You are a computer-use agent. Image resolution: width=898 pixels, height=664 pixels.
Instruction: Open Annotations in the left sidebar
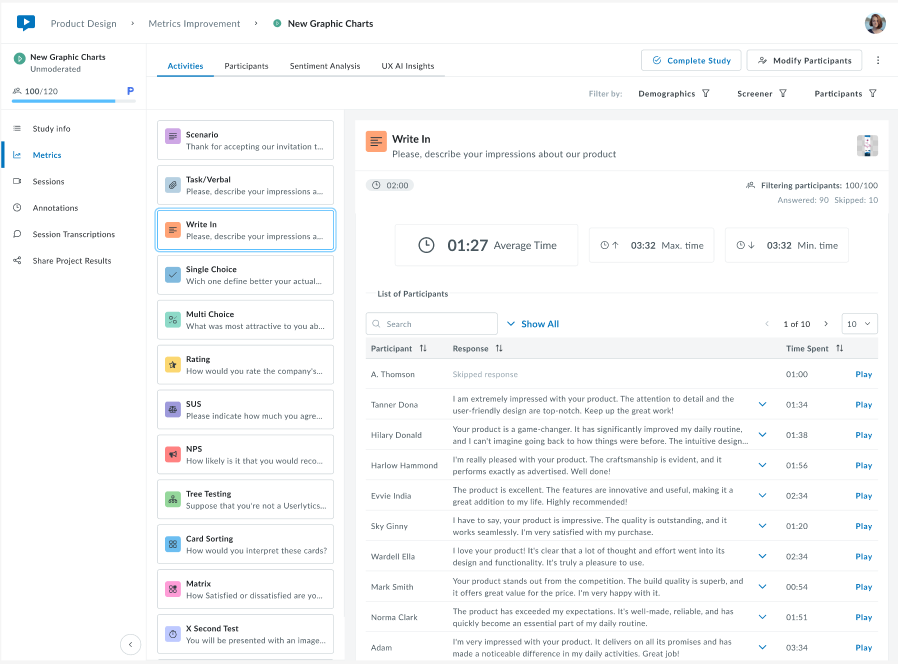pos(55,208)
